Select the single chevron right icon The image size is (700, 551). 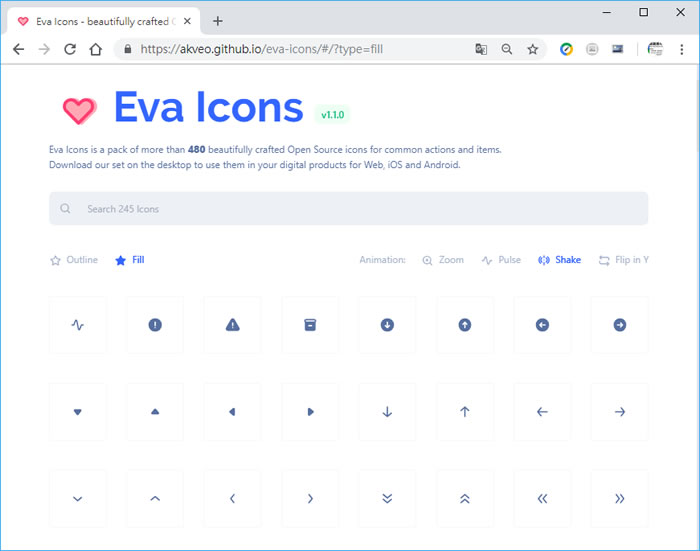pos(310,498)
